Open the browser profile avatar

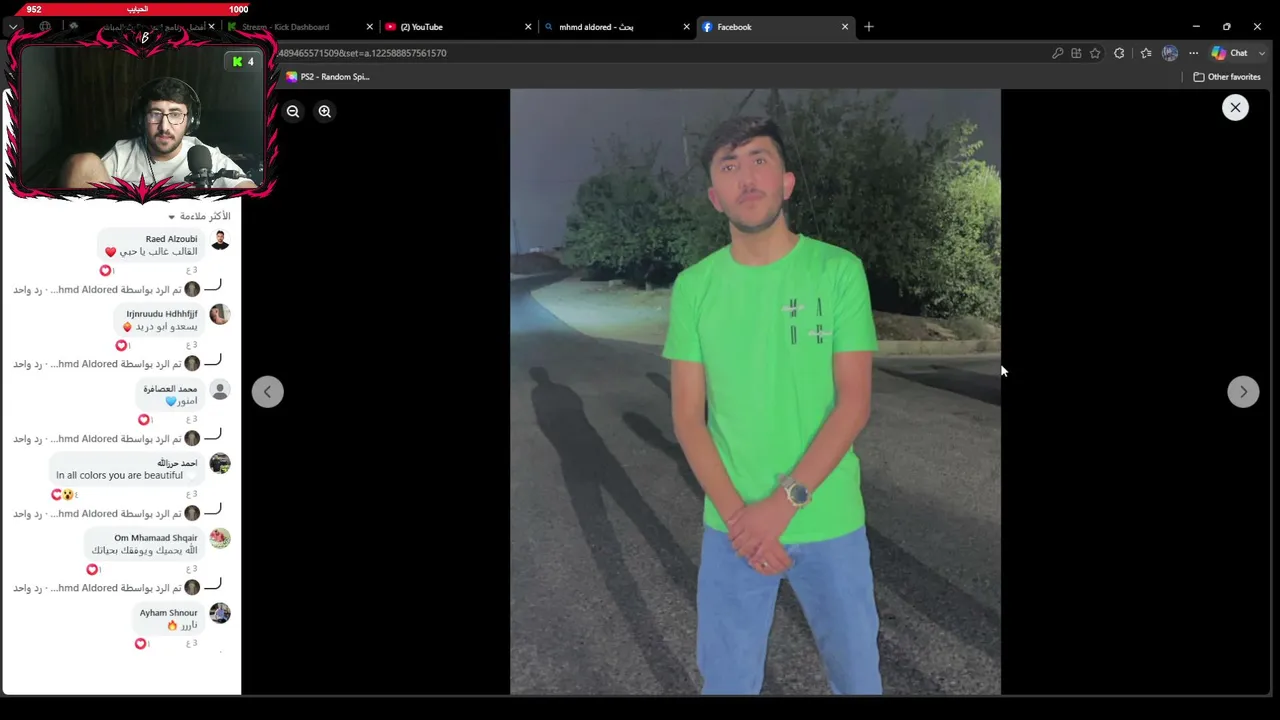tap(1170, 53)
